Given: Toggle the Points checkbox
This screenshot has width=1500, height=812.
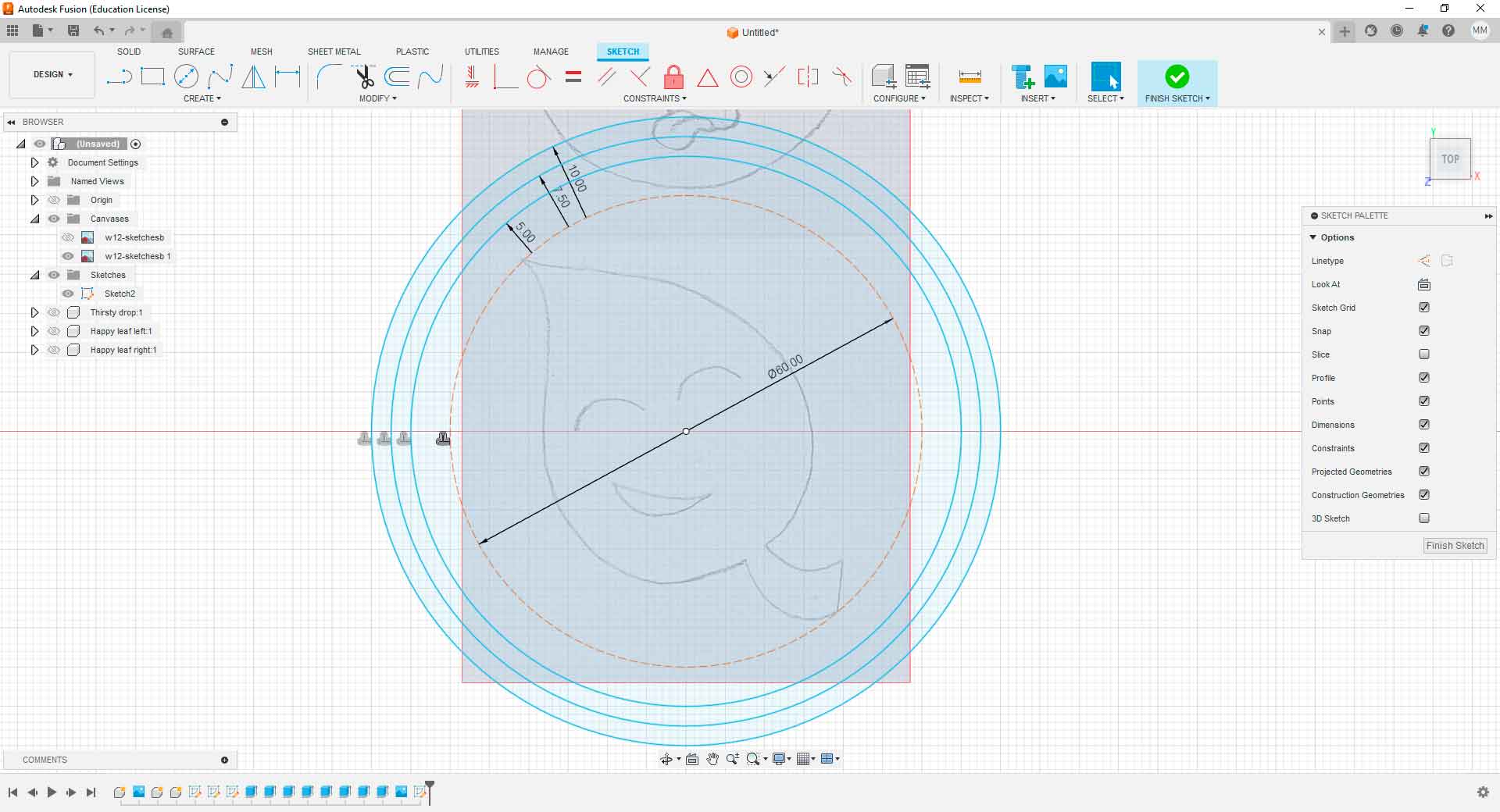Looking at the screenshot, I should click(x=1424, y=401).
